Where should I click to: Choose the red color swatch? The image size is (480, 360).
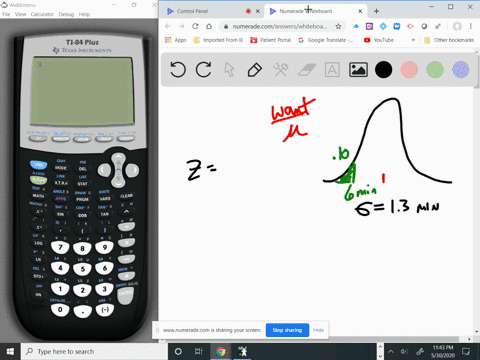click(x=409, y=70)
